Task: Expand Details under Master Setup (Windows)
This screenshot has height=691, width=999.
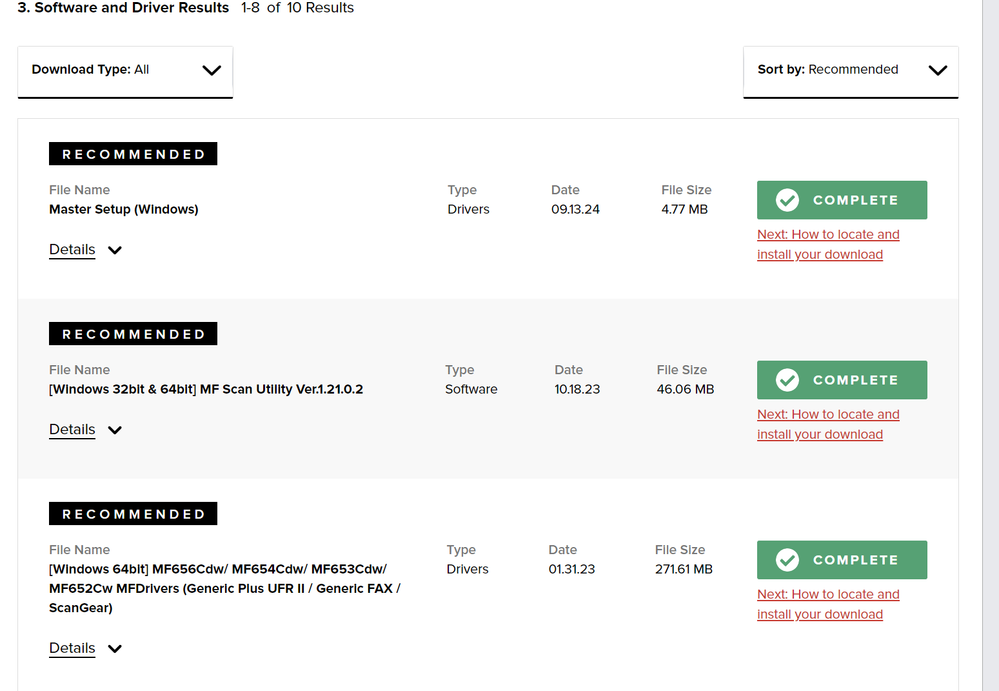Action: (x=72, y=250)
